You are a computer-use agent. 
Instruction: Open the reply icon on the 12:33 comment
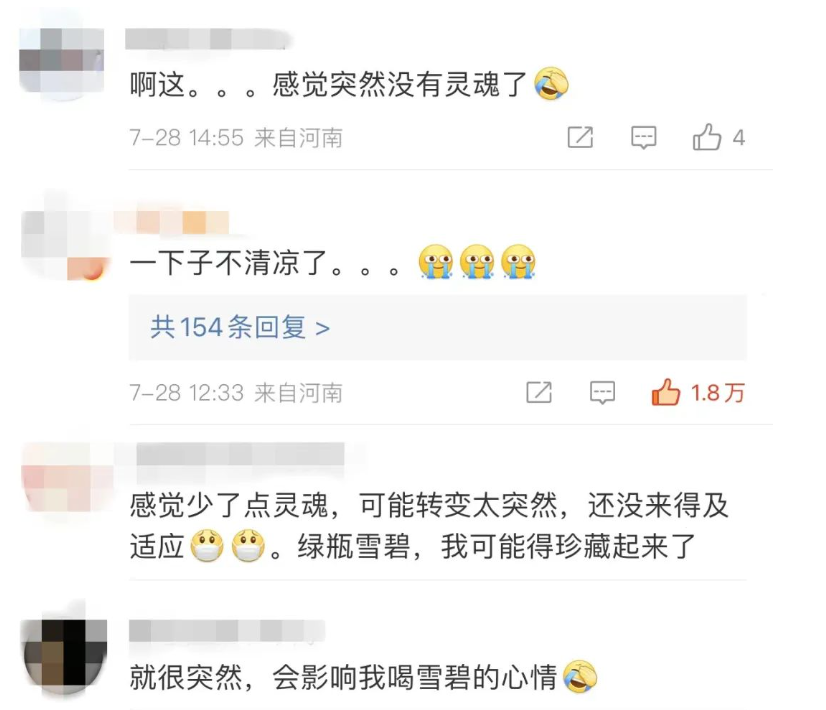click(602, 392)
